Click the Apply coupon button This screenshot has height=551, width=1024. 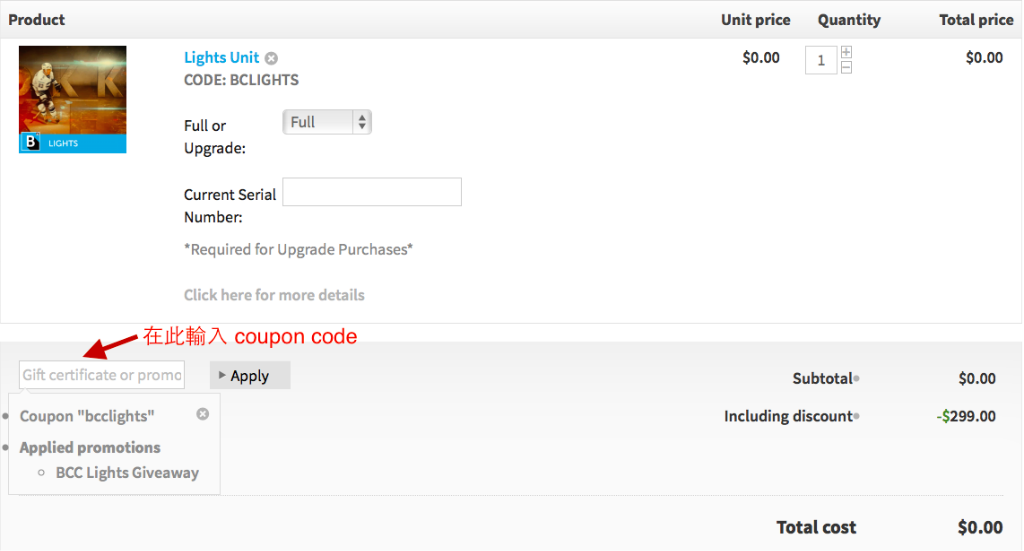click(250, 375)
